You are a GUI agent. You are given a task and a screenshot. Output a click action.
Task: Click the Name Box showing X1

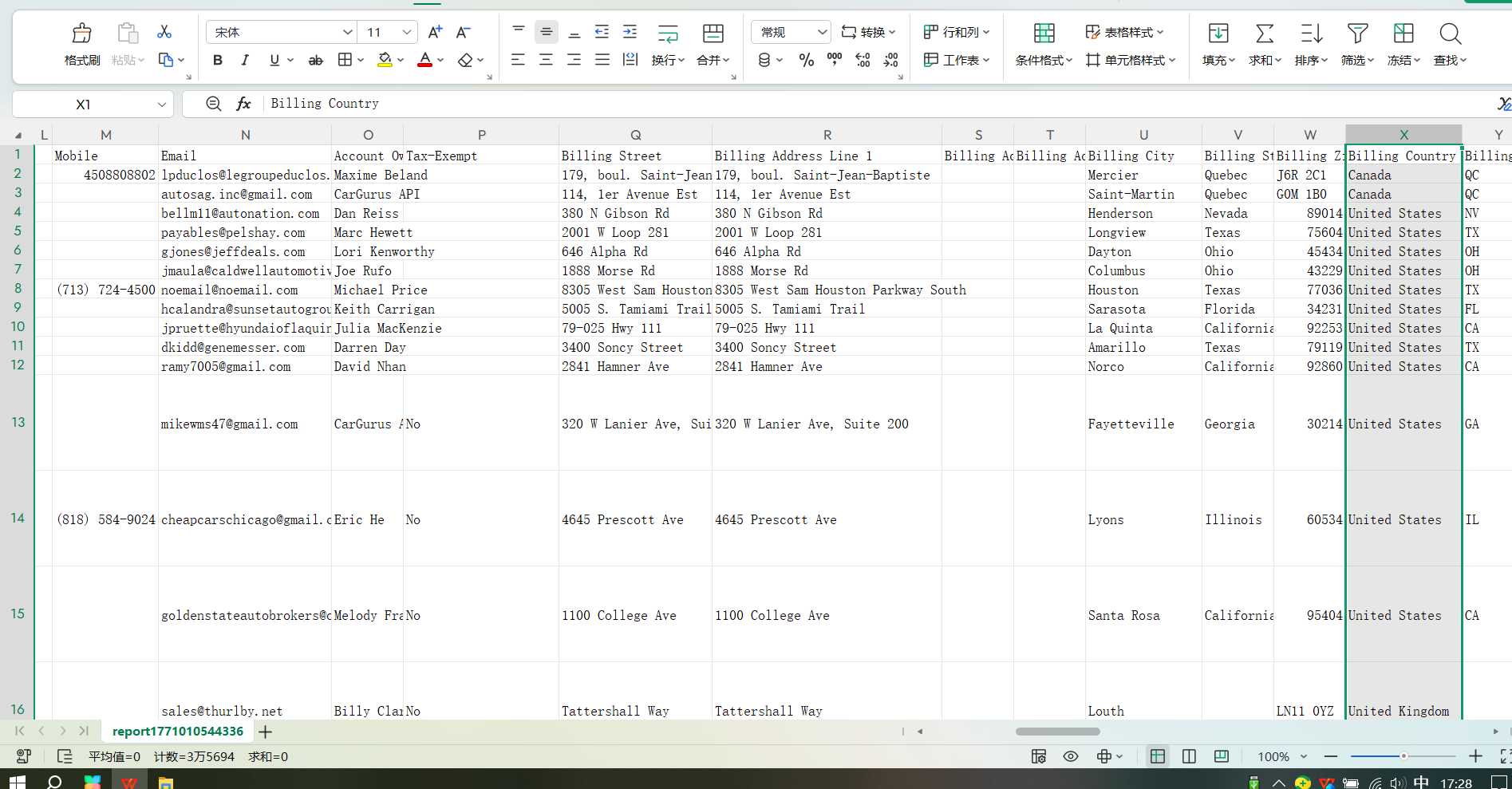pos(83,104)
